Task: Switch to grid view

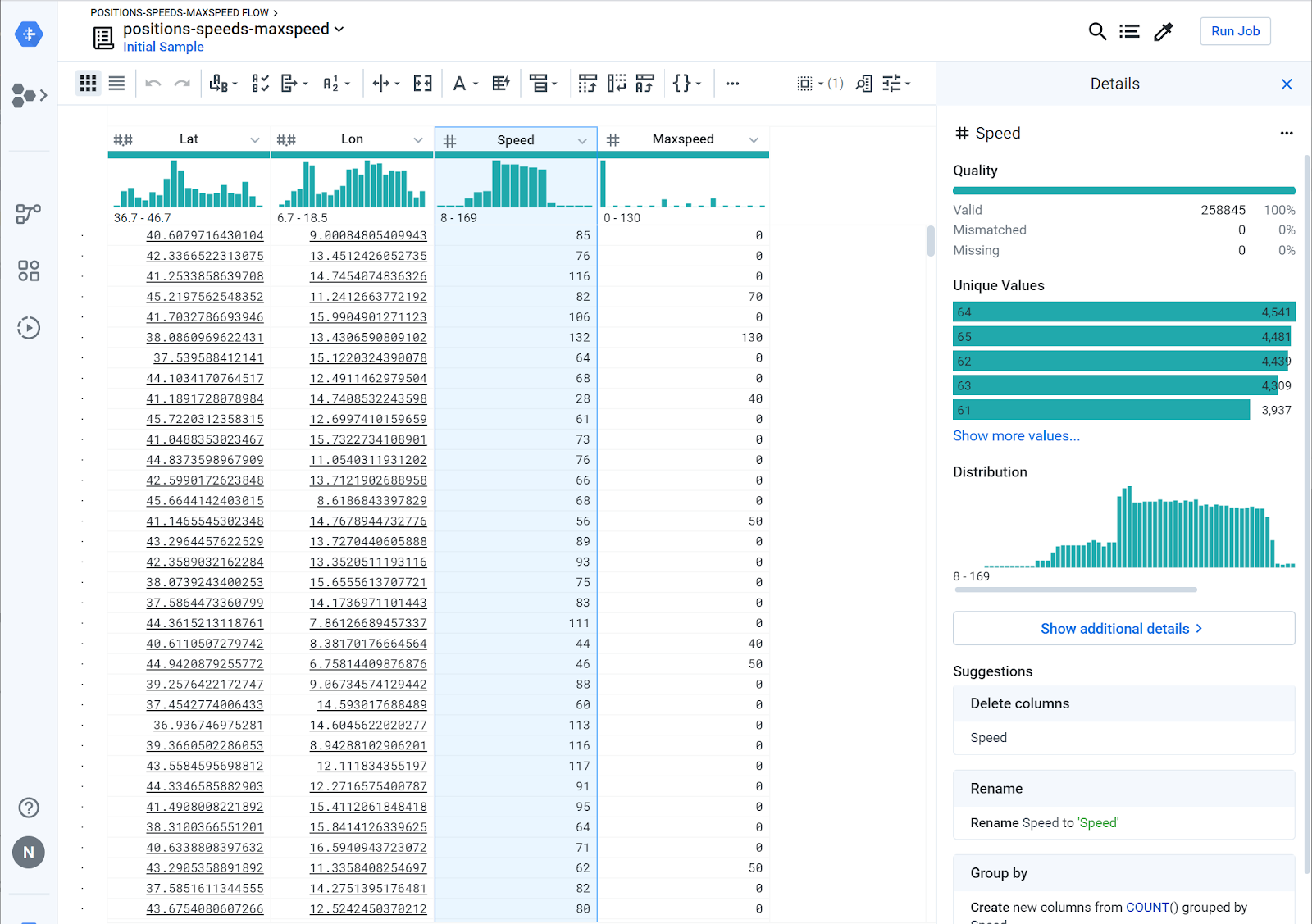Action: click(88, 83)
